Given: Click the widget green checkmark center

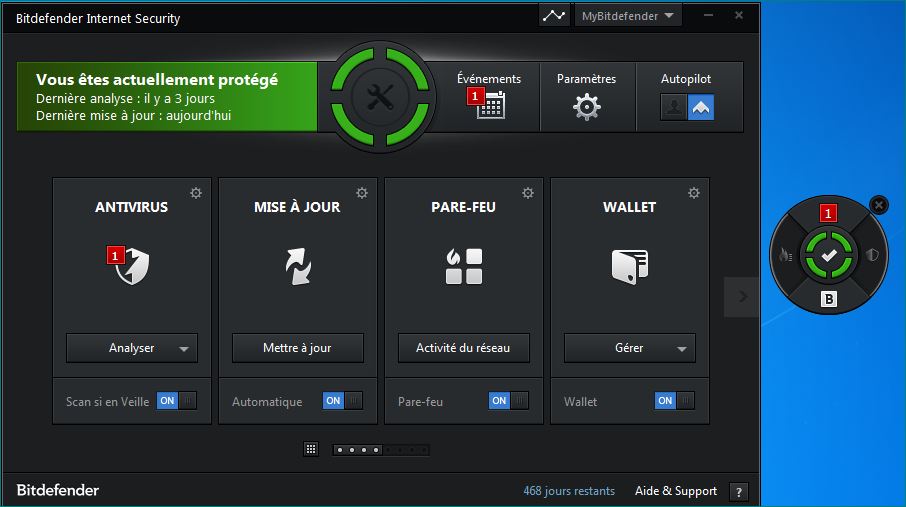Looking at the screenshot, I should click(x=829, y=255).
